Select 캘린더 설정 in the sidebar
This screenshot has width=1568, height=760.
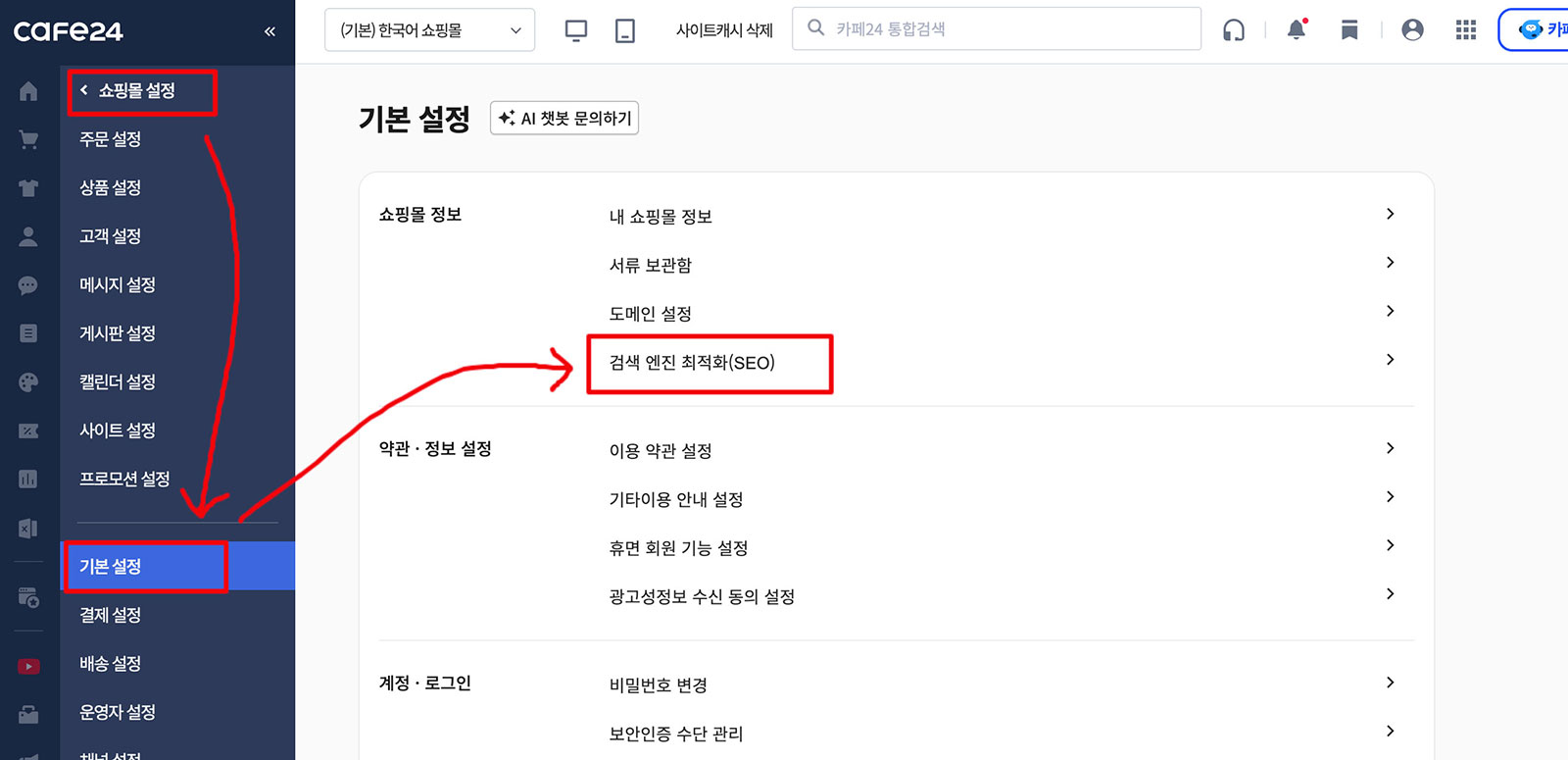click(118, 381)
